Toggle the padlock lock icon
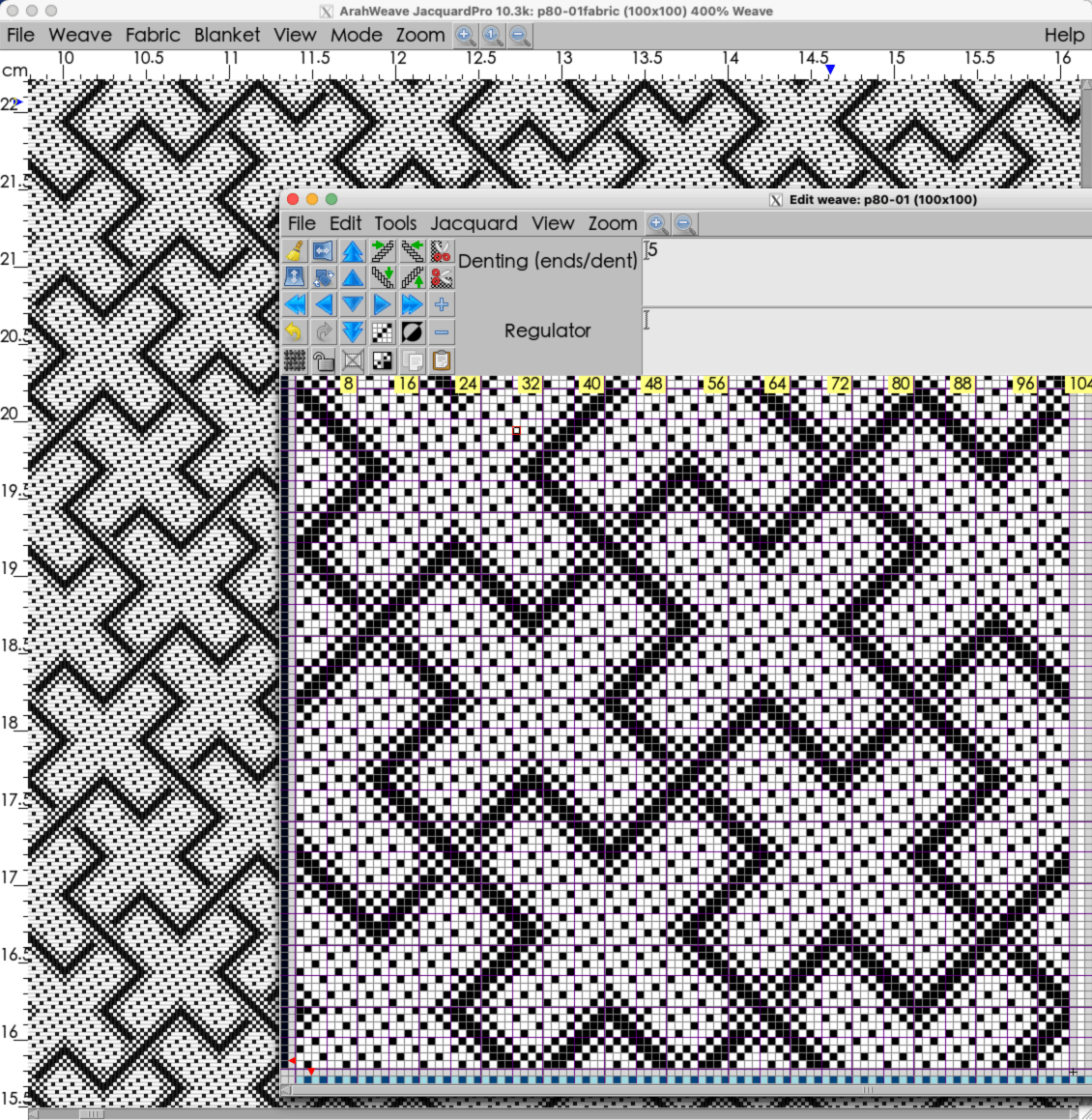 point(324,360)
